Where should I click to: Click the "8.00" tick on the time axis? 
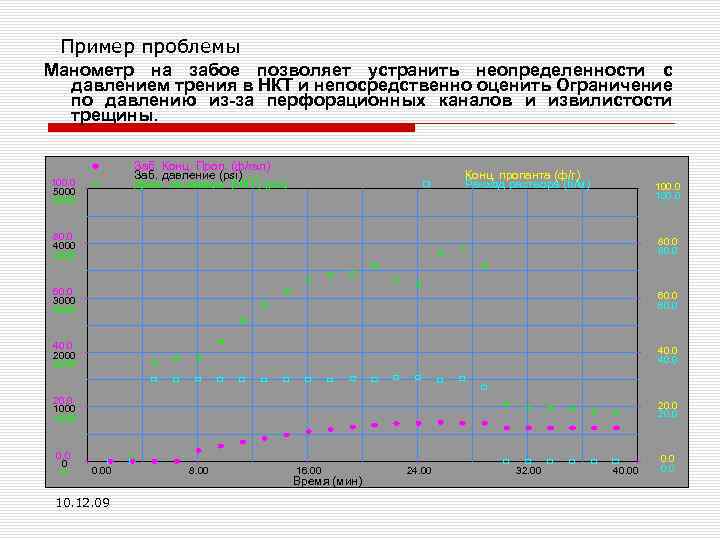[x=198, y=471]
